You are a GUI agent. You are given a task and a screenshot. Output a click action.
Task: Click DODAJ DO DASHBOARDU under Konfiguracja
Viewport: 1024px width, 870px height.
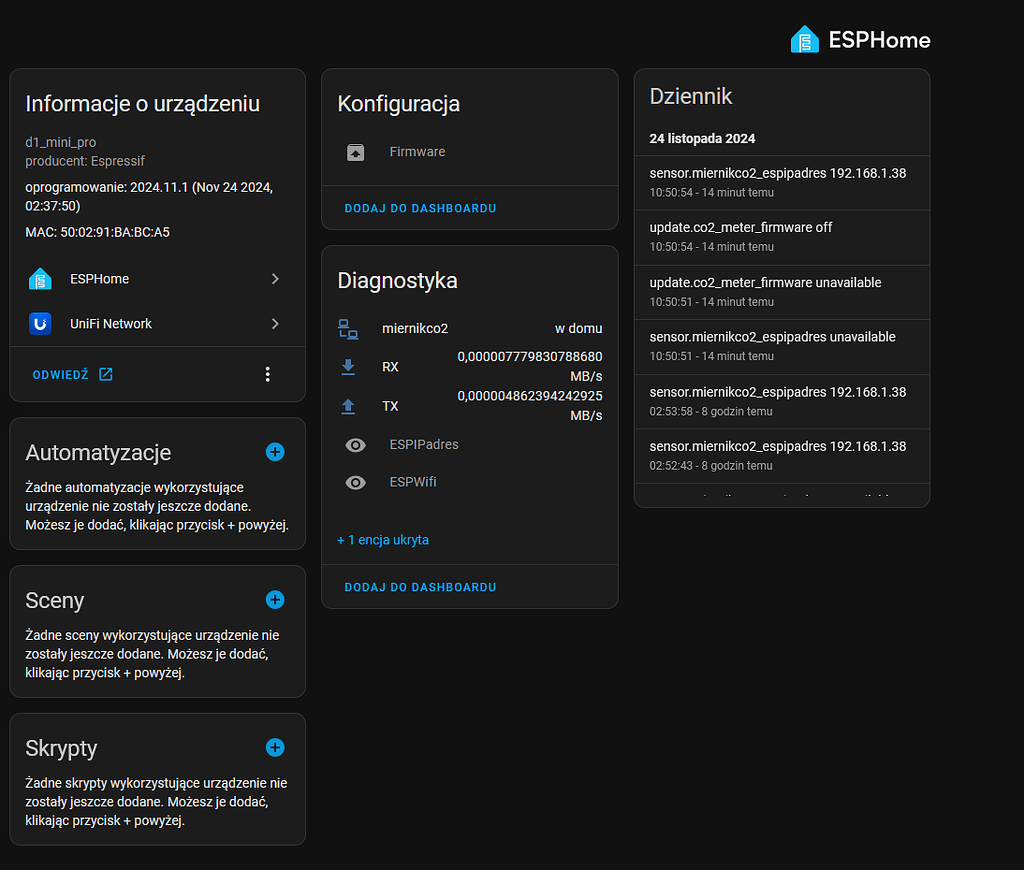[x=419, y=208]
